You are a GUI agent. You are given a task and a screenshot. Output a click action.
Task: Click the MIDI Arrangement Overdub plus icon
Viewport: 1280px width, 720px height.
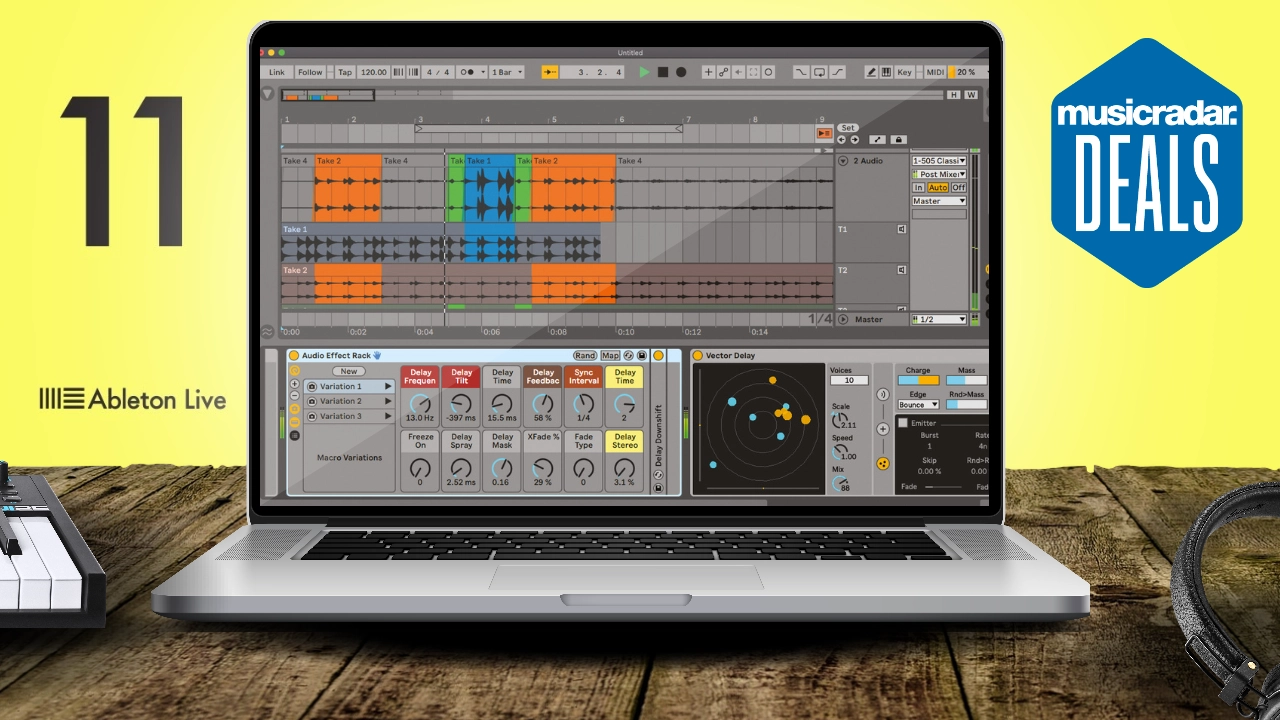(x=708, y=72)
